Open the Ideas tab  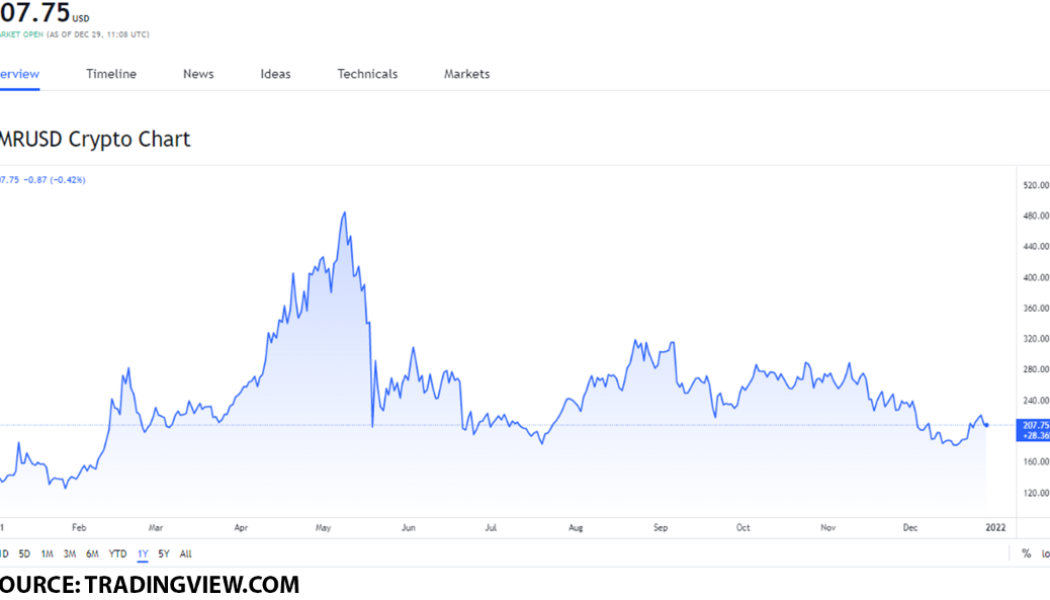click(x=275, y=74)
